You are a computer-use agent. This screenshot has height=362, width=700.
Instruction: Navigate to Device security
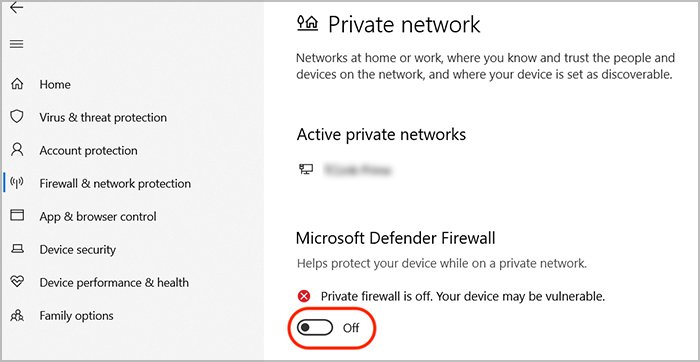[78, 250]
